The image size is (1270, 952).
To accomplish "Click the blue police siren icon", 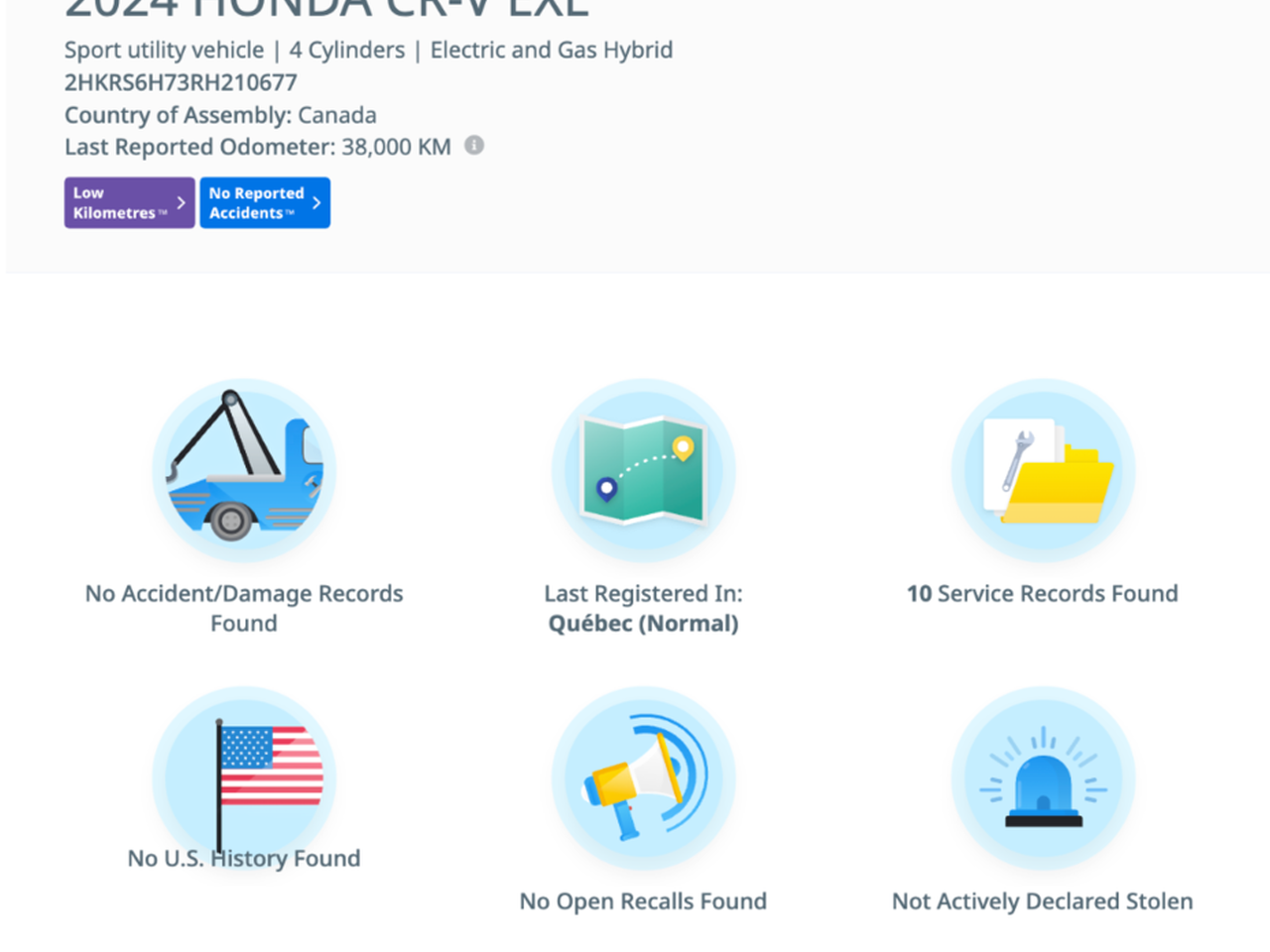I will [x=1043, y=778].
